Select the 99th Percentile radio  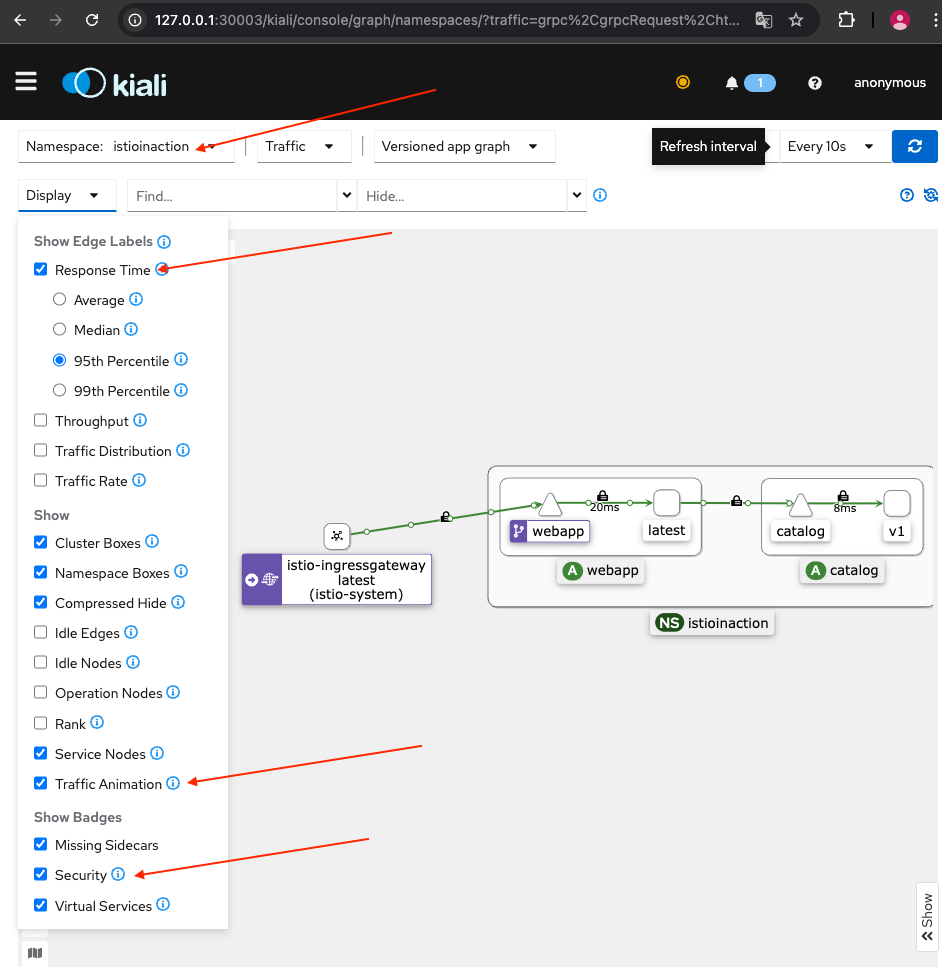tap(59, 390)
